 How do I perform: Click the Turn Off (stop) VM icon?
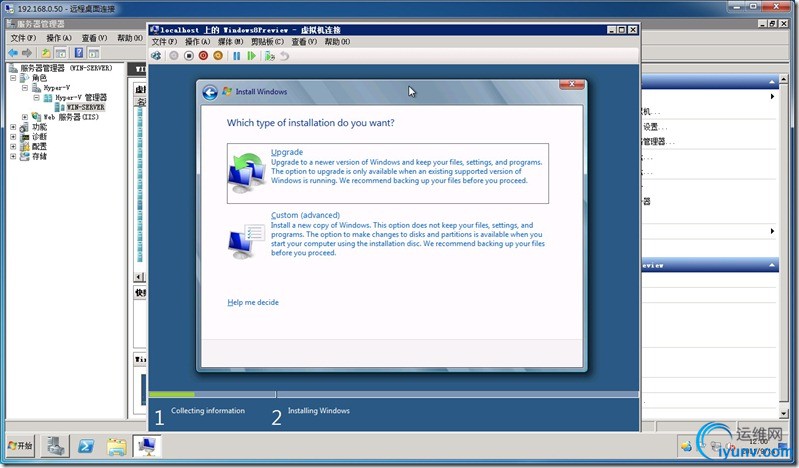tap(189, 56)
